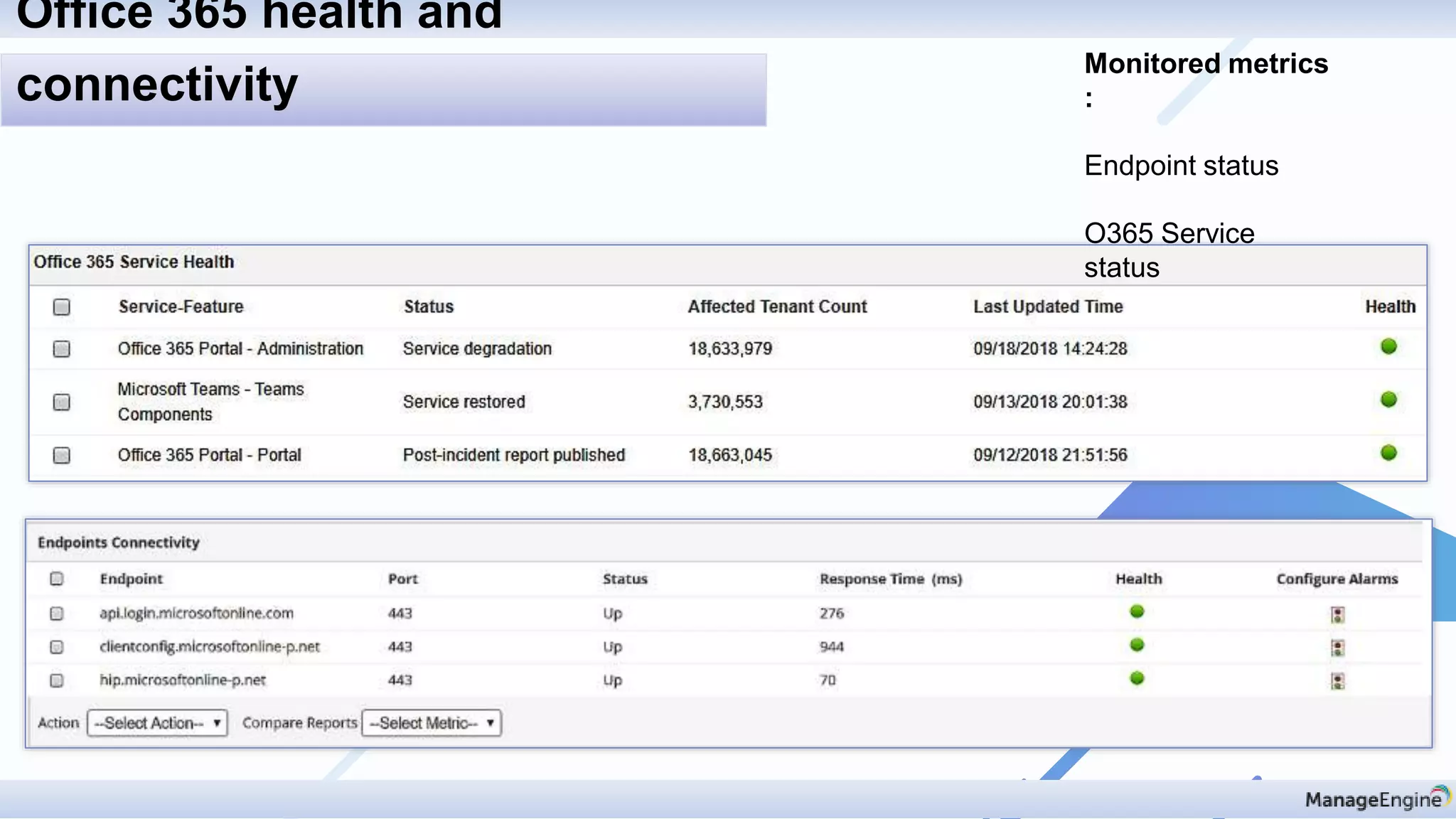The image size is (1456, 819).
Task: Click the 'Monitored metrics' heading
Action: click(x=1206, y=64)
